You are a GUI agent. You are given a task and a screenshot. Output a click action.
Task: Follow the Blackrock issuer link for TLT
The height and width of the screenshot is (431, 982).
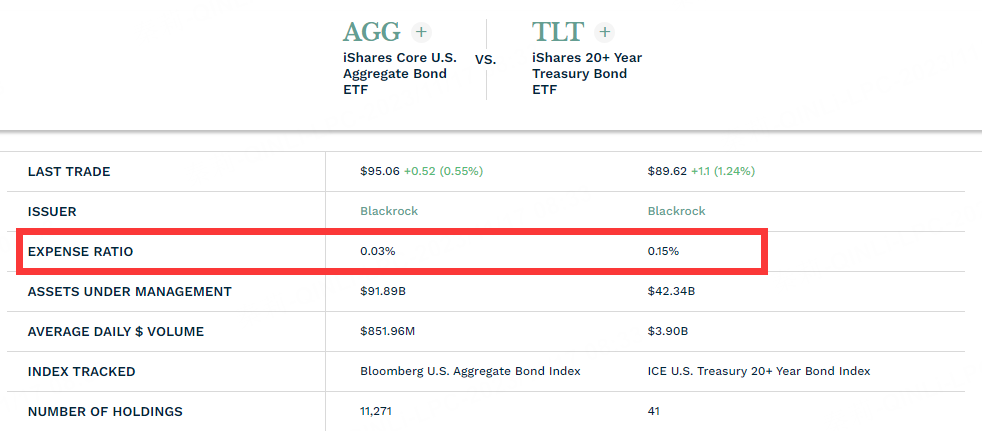pos(677,211)
